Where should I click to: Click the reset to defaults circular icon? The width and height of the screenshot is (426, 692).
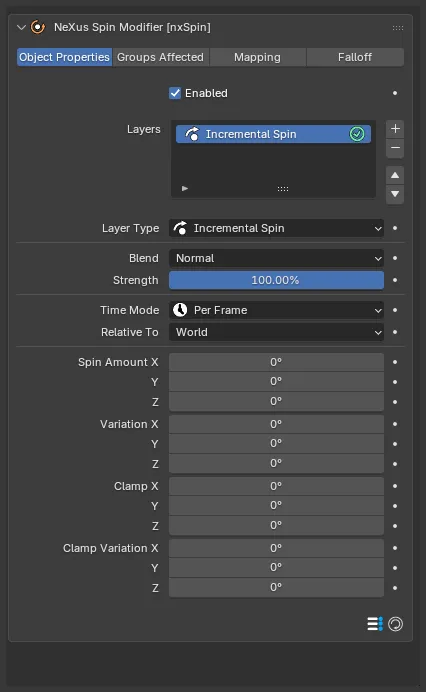[x=396, y=624]
